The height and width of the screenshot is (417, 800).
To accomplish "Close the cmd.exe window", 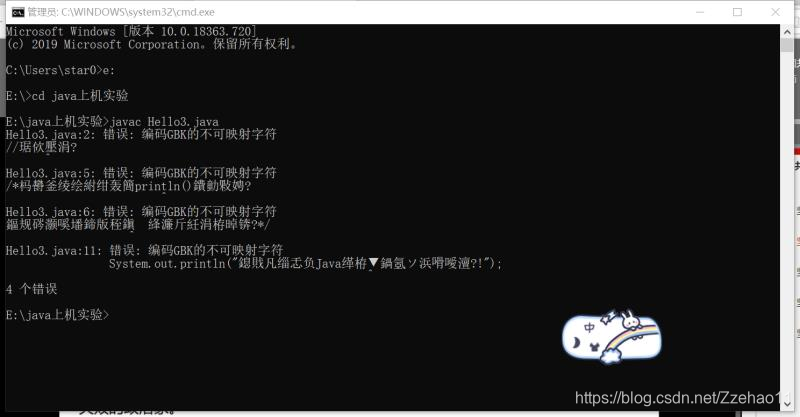I will tap(775, 12).
